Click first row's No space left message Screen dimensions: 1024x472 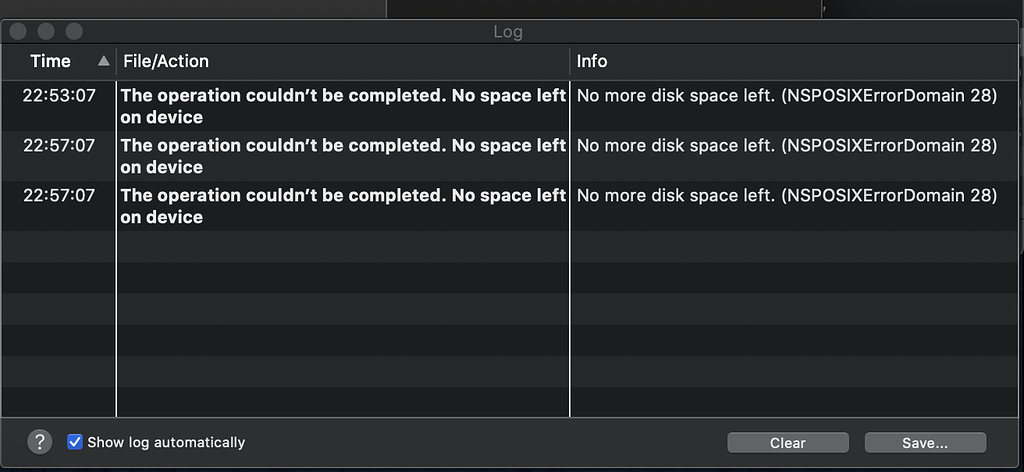[x=344, y=106]
